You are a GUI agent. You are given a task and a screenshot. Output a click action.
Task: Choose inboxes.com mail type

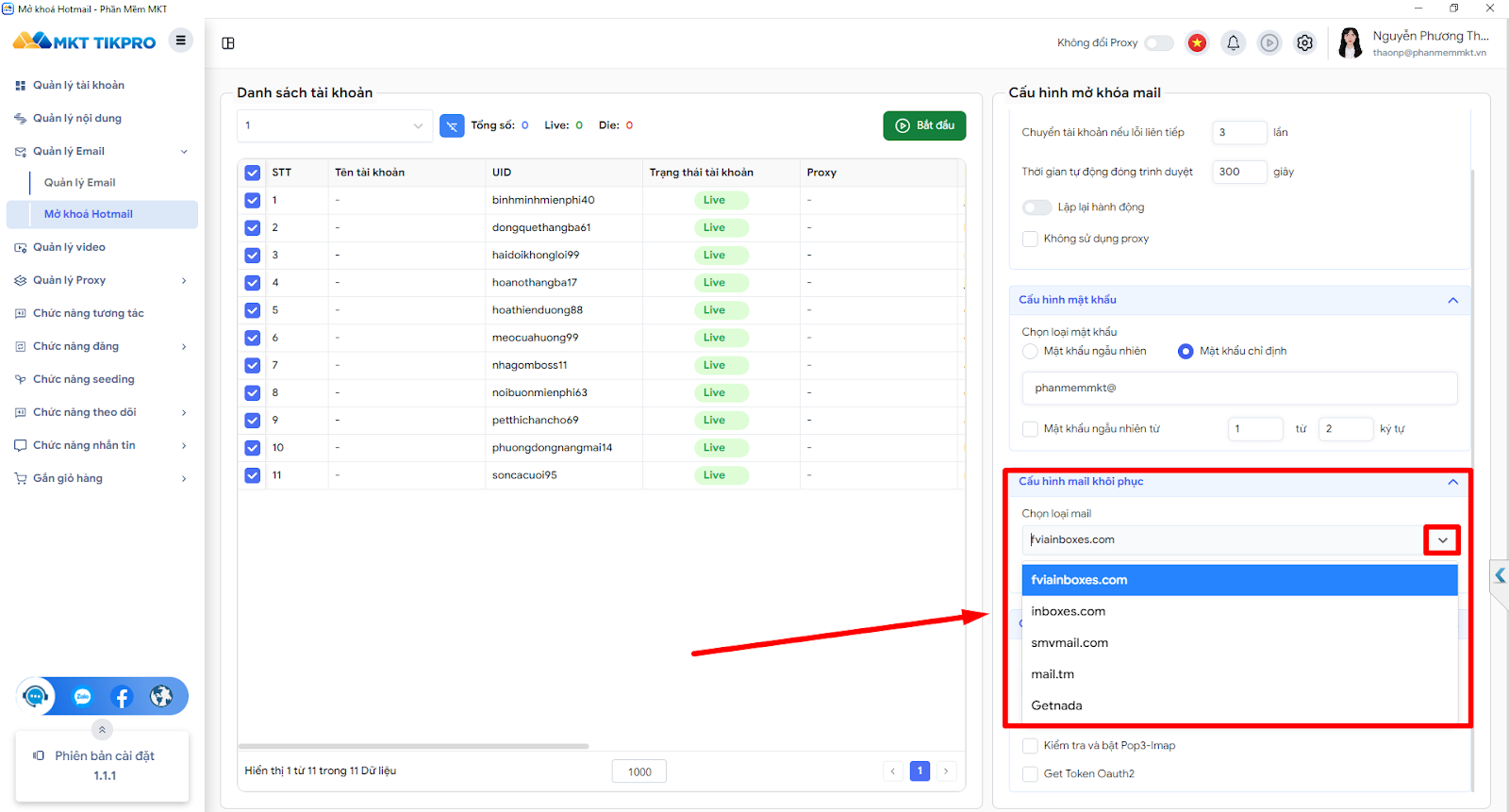pyautogui.click(x=1239, y=611)
